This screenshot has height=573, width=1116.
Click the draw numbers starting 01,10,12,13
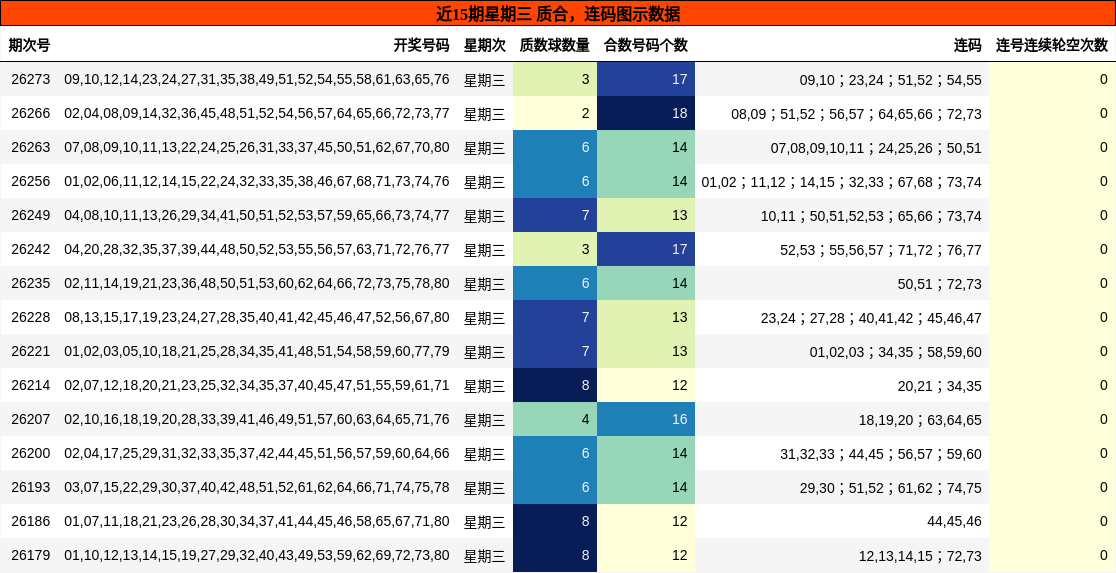[257, 555]
